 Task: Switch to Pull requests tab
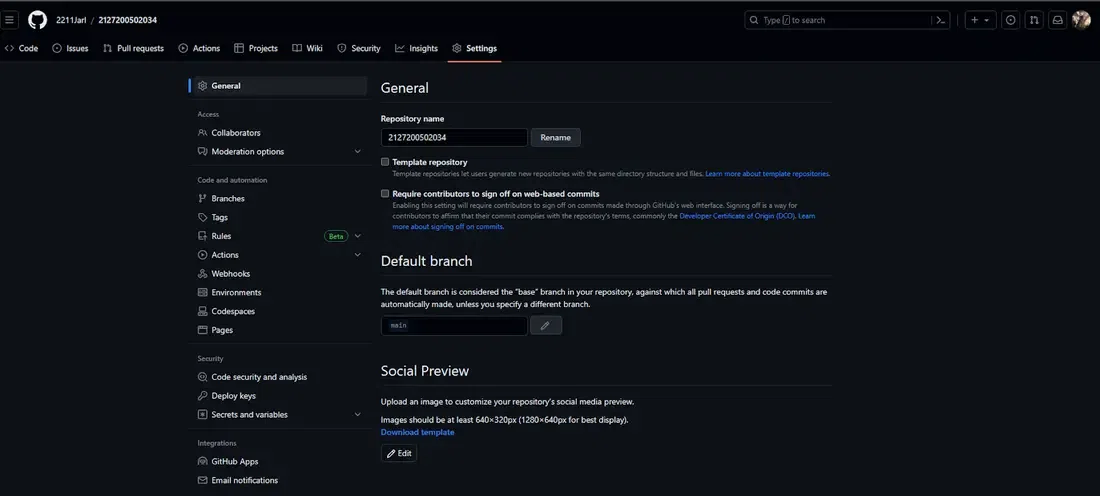133,48
